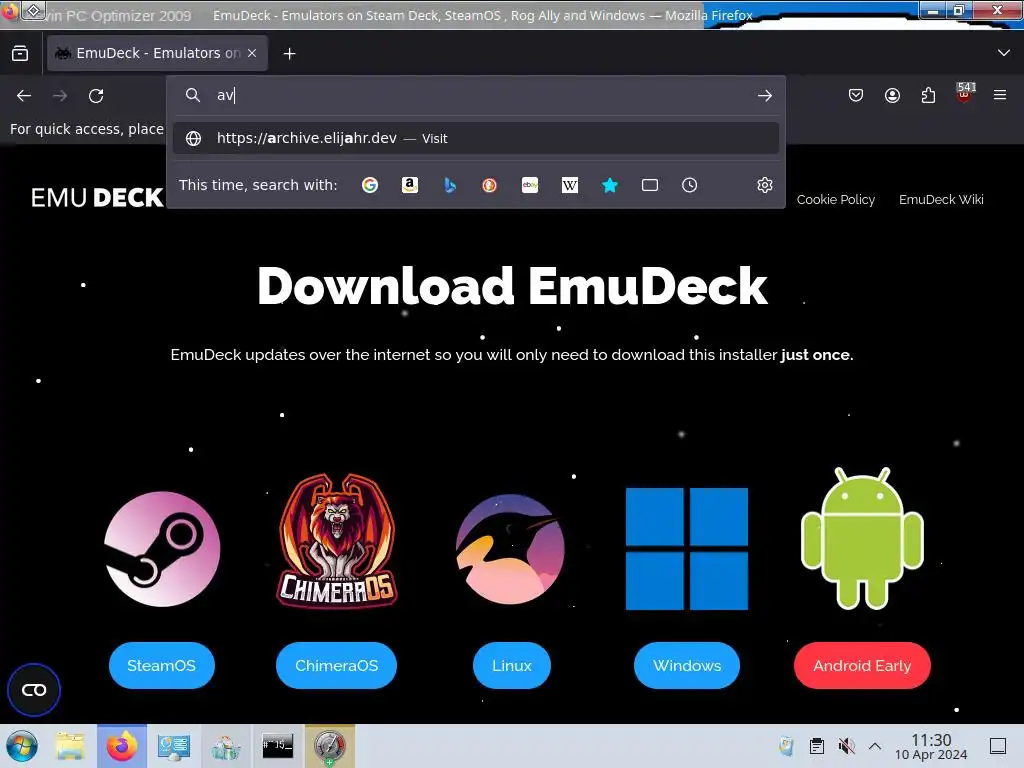Open Firefox View button left of tabs
Viewport: 1024px width, 768px height.
pos(20,54)
